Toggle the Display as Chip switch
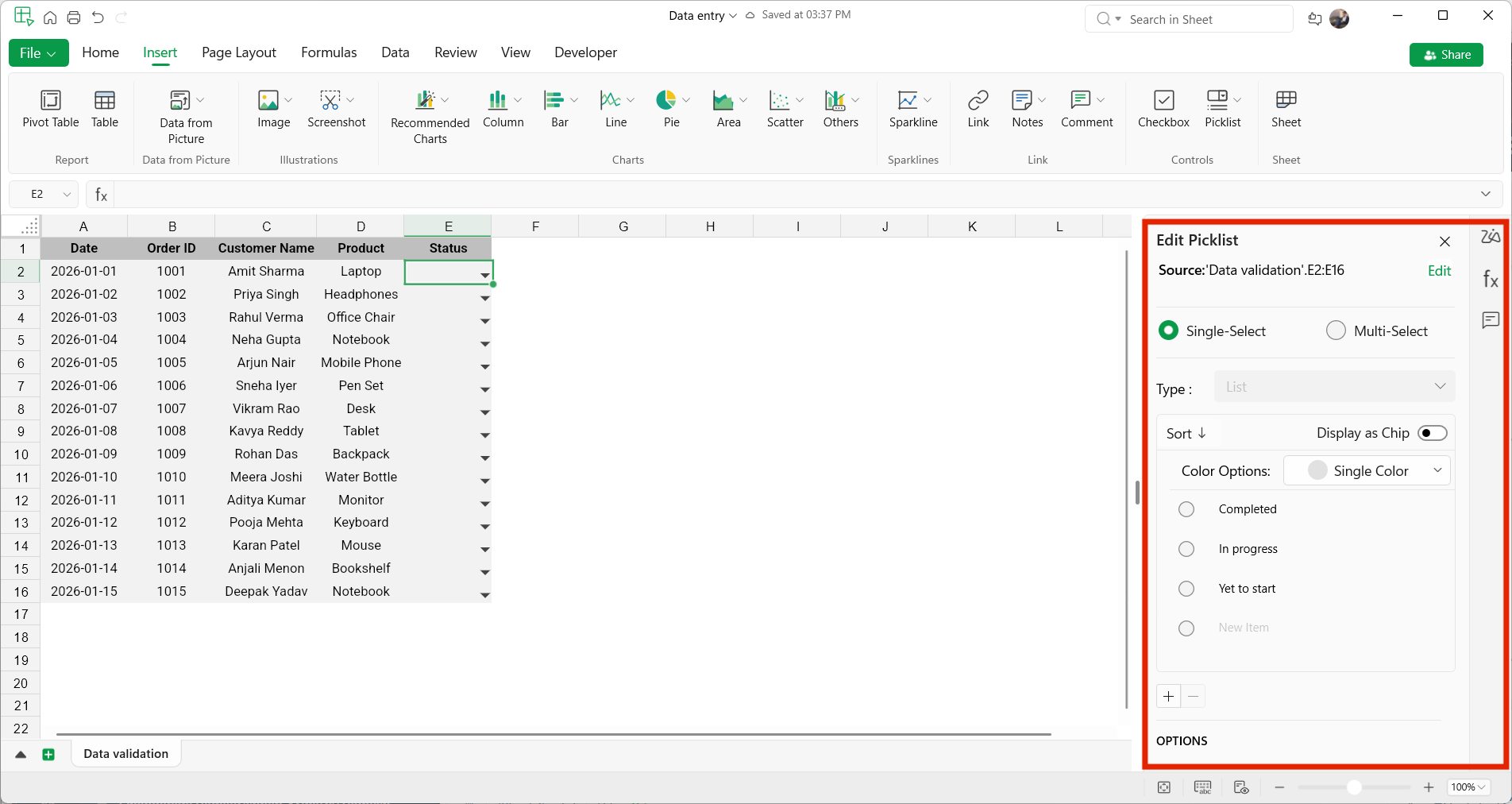 1433,433
